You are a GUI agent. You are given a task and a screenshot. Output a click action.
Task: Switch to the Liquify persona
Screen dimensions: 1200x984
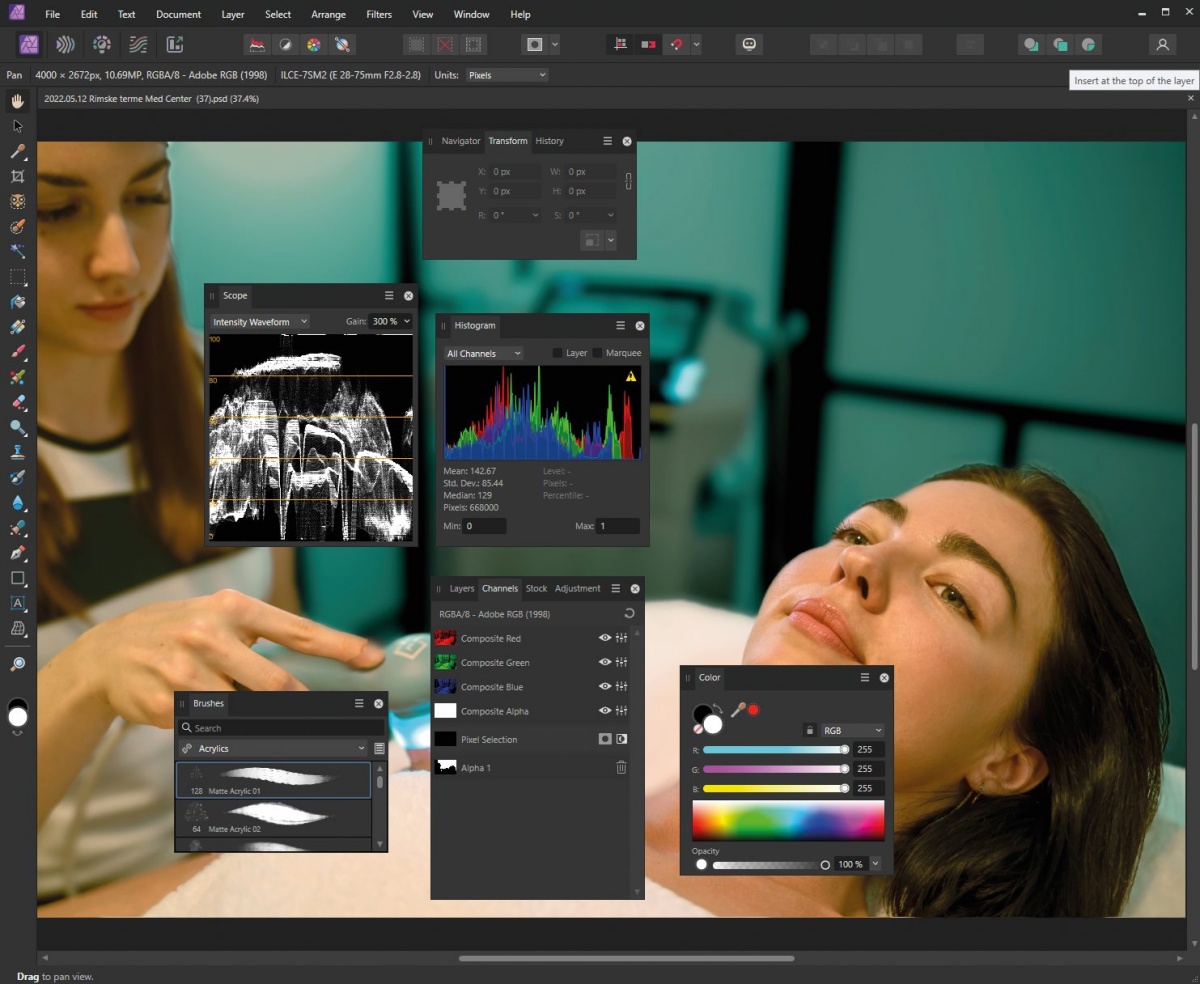click(65, 44)
